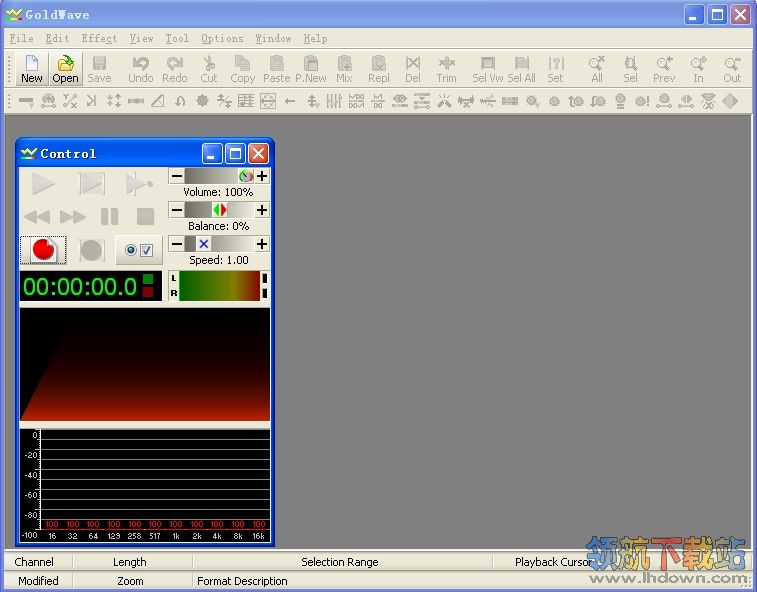757x592 pixels.
Task: Click the Balance slider red-green handle
Action: tap(220, 210)
